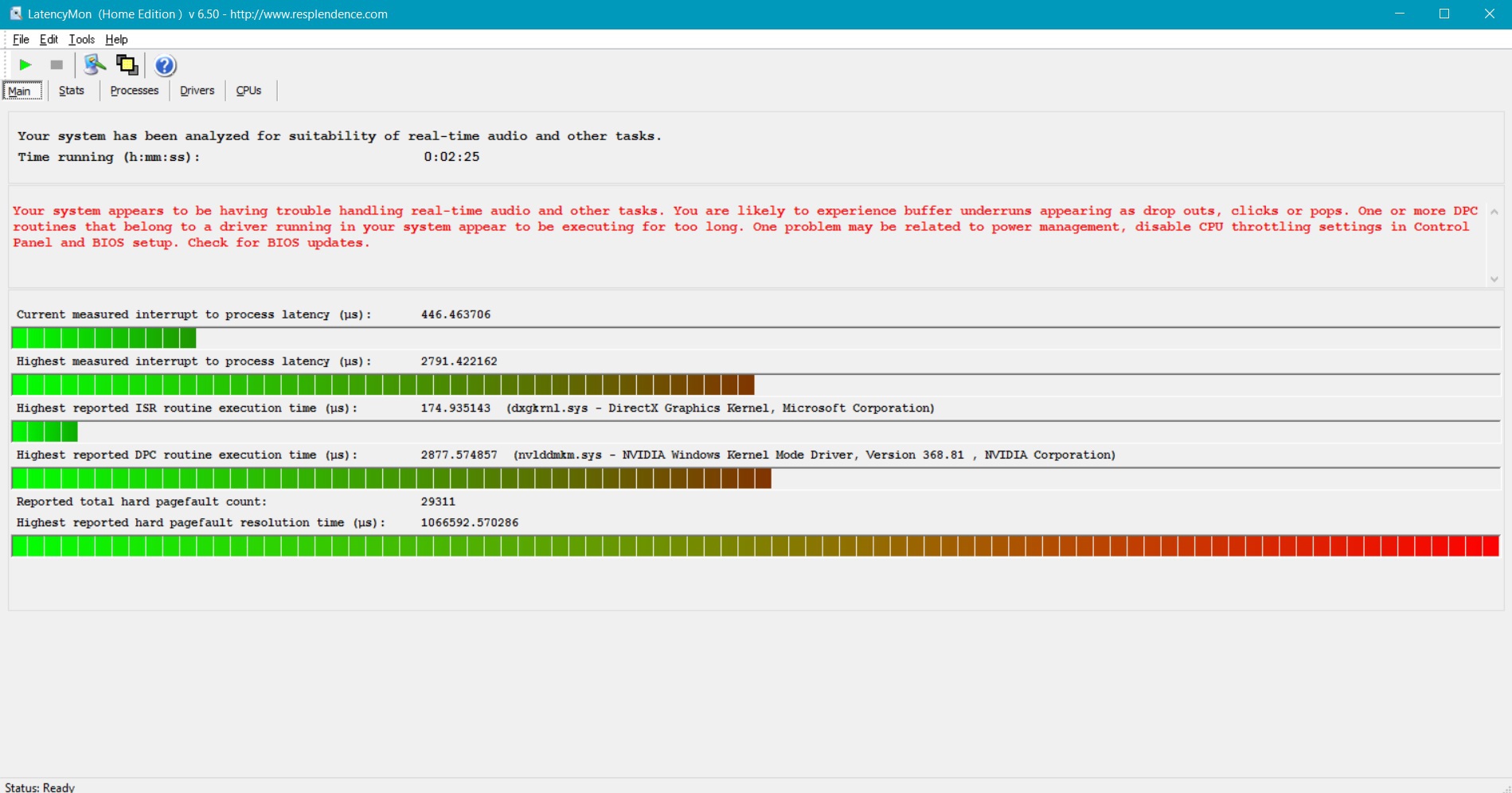Click 'Highest reported ISR routine execution time' label
The image size is (1512, 793).
click(187, 408)
